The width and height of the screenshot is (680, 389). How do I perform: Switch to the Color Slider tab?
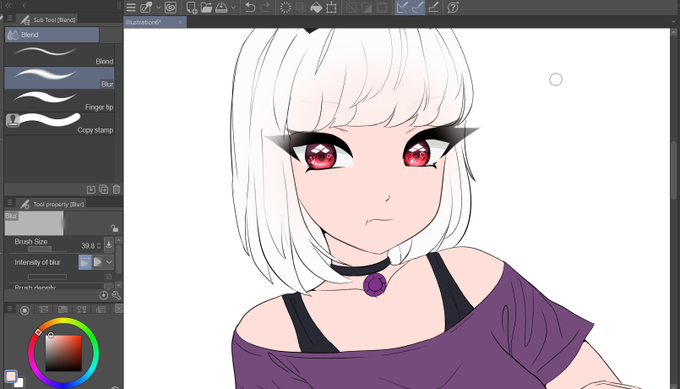coord(43,309)
